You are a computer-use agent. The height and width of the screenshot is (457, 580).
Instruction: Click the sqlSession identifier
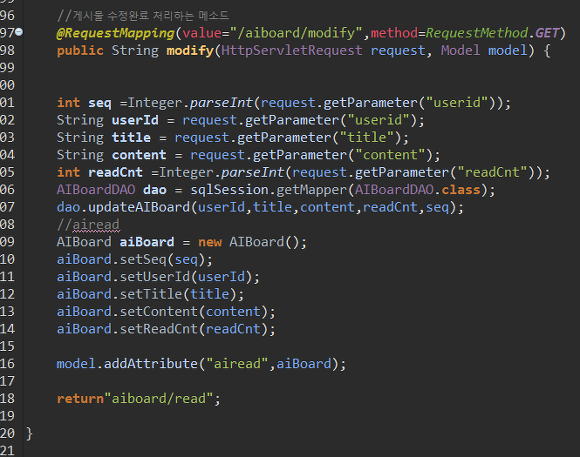(x=229, y=190)
